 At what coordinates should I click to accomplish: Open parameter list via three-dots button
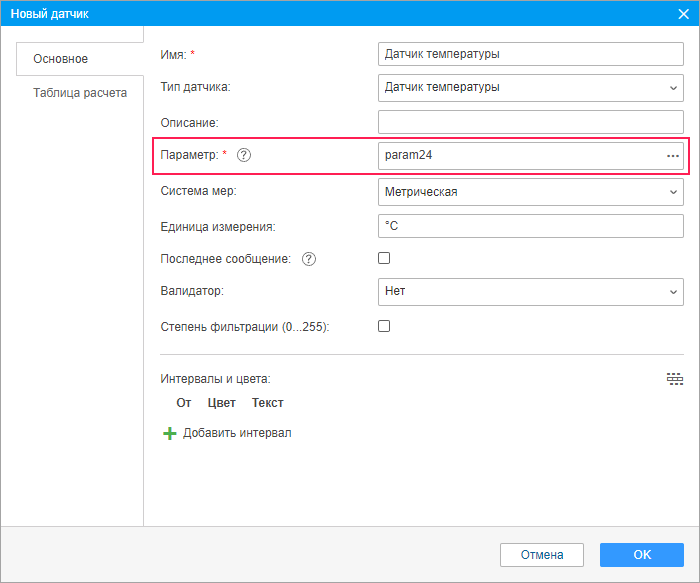[673, 156]
